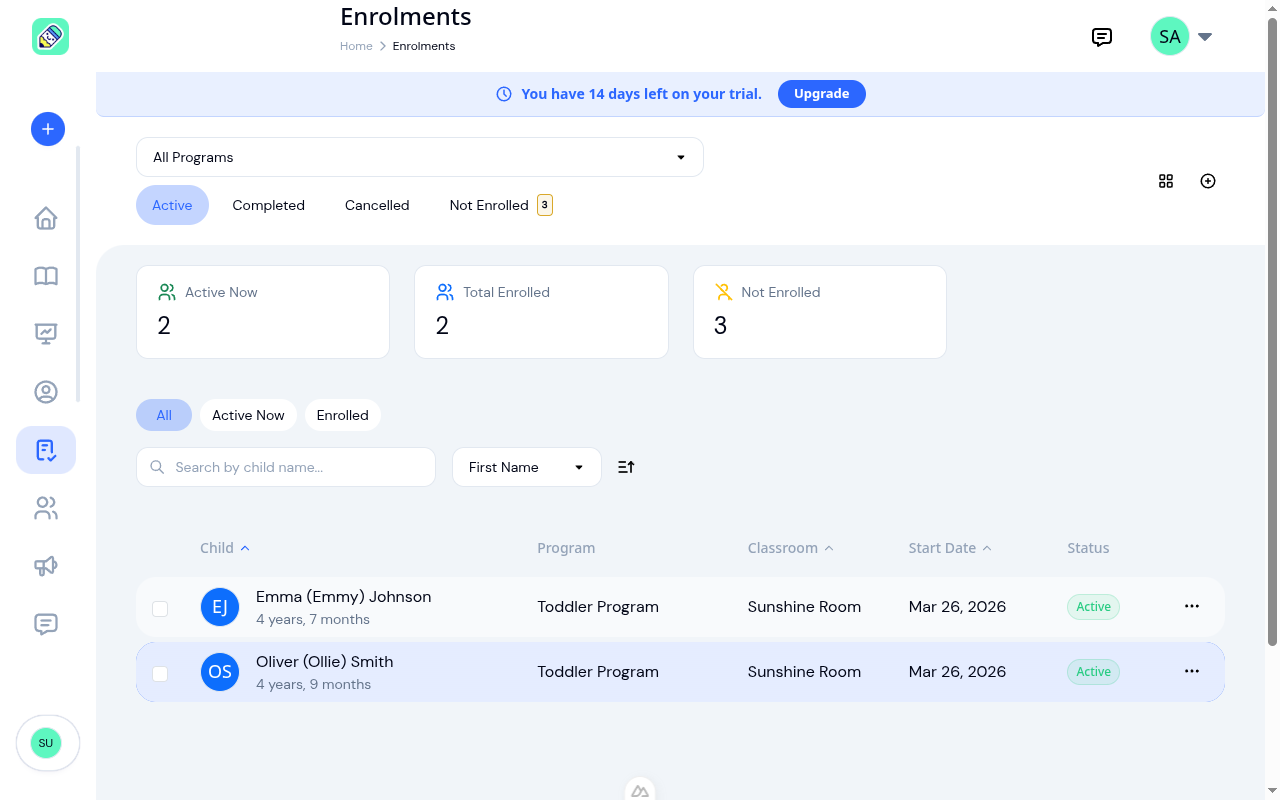
Task: Select the All filter chip
Action: (x=164, y=415)
